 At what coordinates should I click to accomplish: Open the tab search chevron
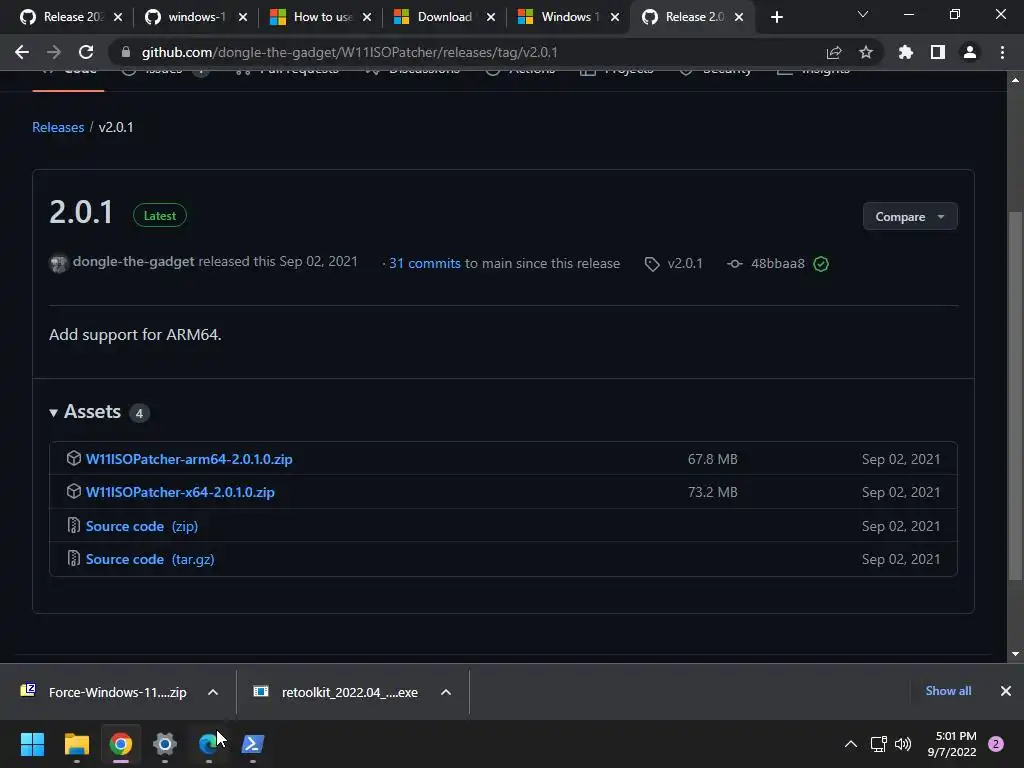pos(863,14)
